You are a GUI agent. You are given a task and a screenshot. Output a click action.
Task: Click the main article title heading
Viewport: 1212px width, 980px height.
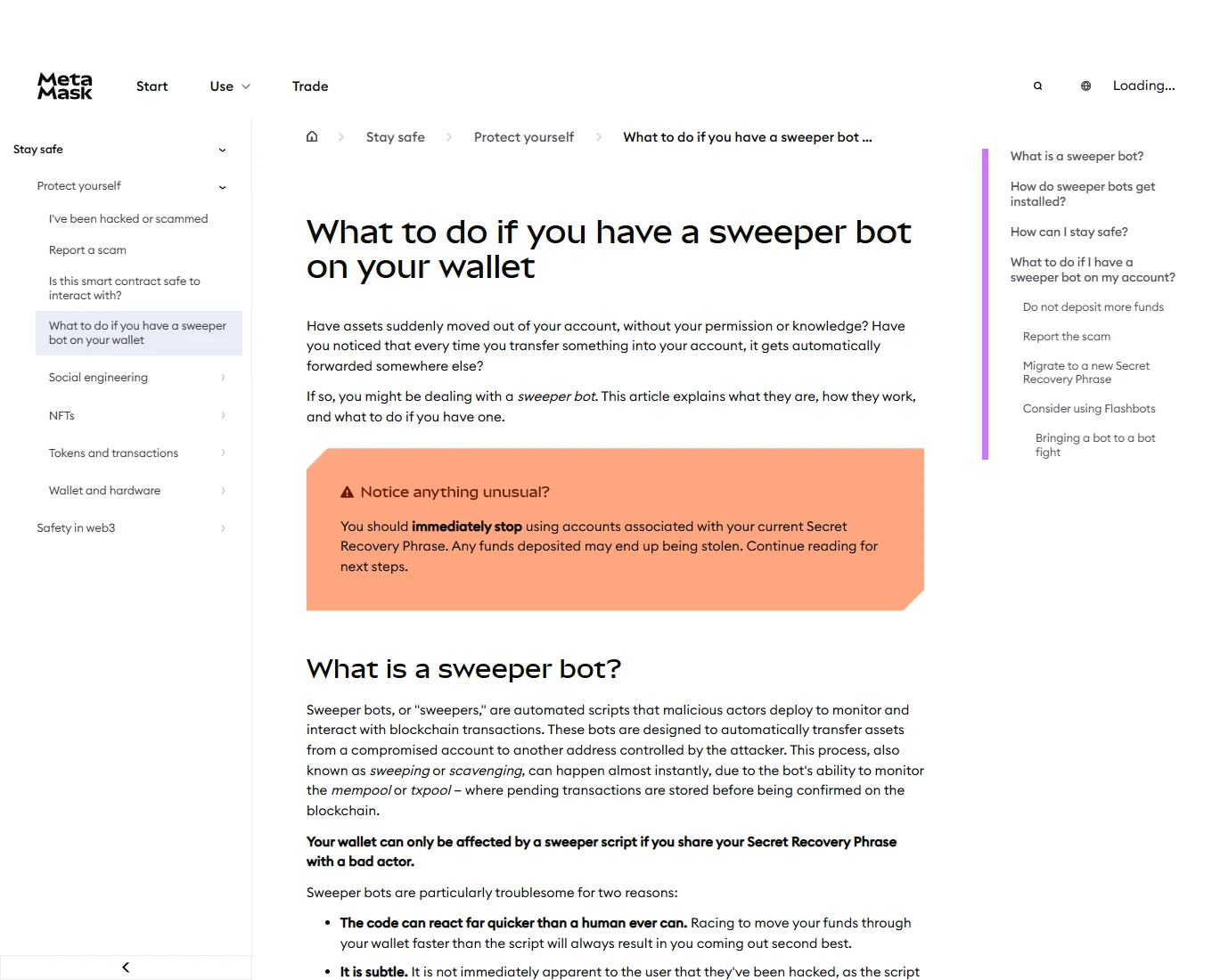[x=609, y=249]
